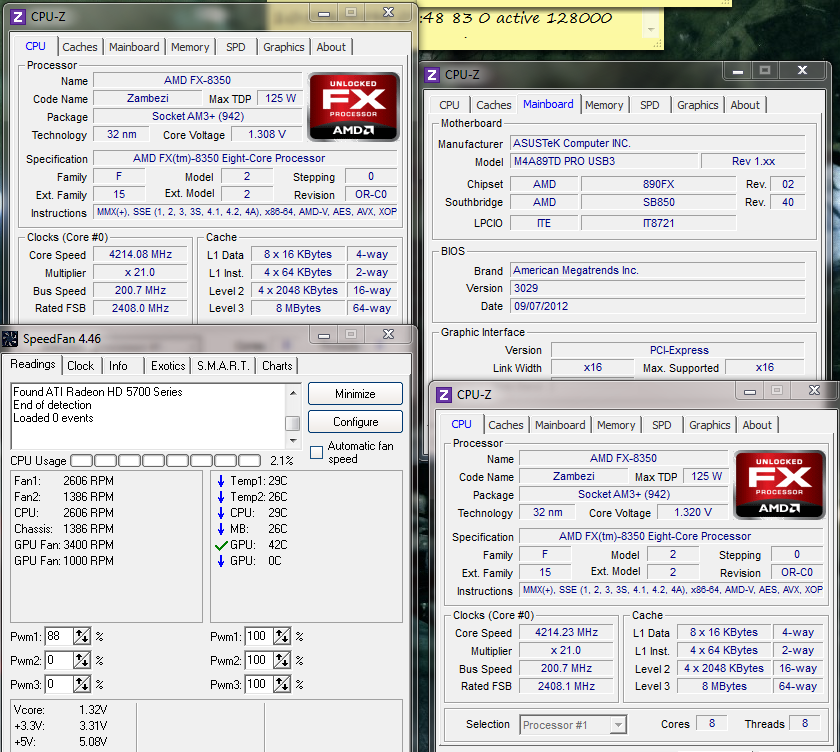Click the sticky note text "48 83 0 active 128000"
Viewport: 840px width, 752px height.
[x=517, y=18]
